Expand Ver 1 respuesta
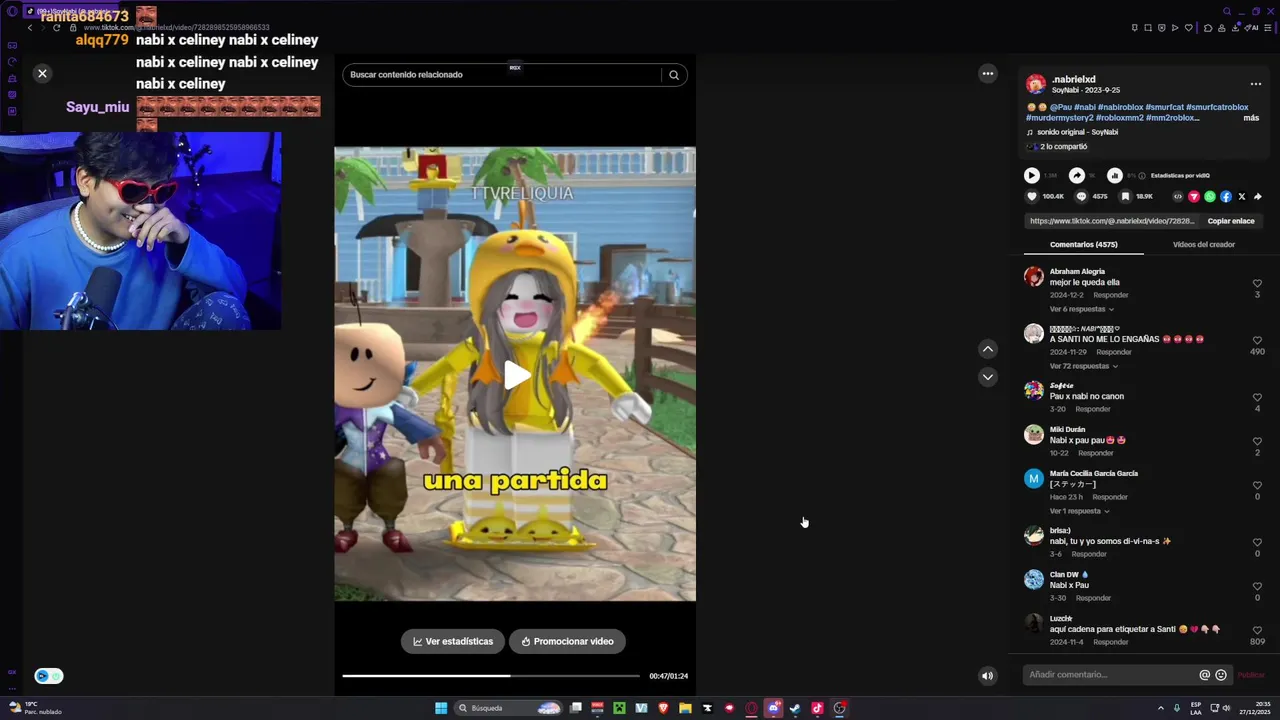The height and width of the screenshot is (720, 1280). pyautogui.click(x=1079, y=511)
